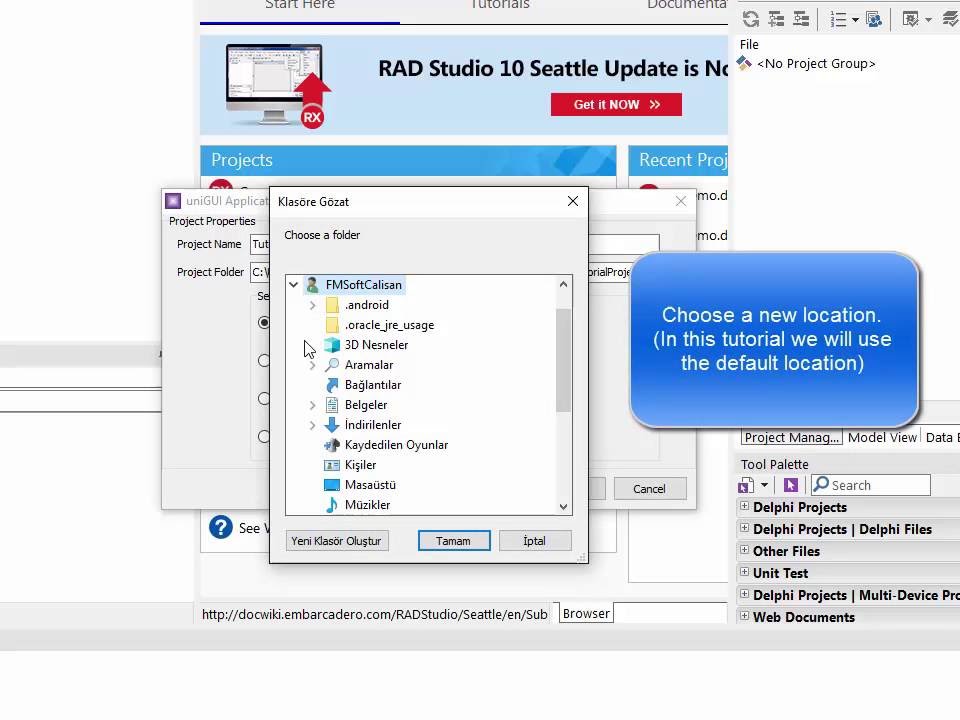Viewport: 960px width, 720px height.
Task: Click the Projects section header
Action: click(x=408, y=160)
